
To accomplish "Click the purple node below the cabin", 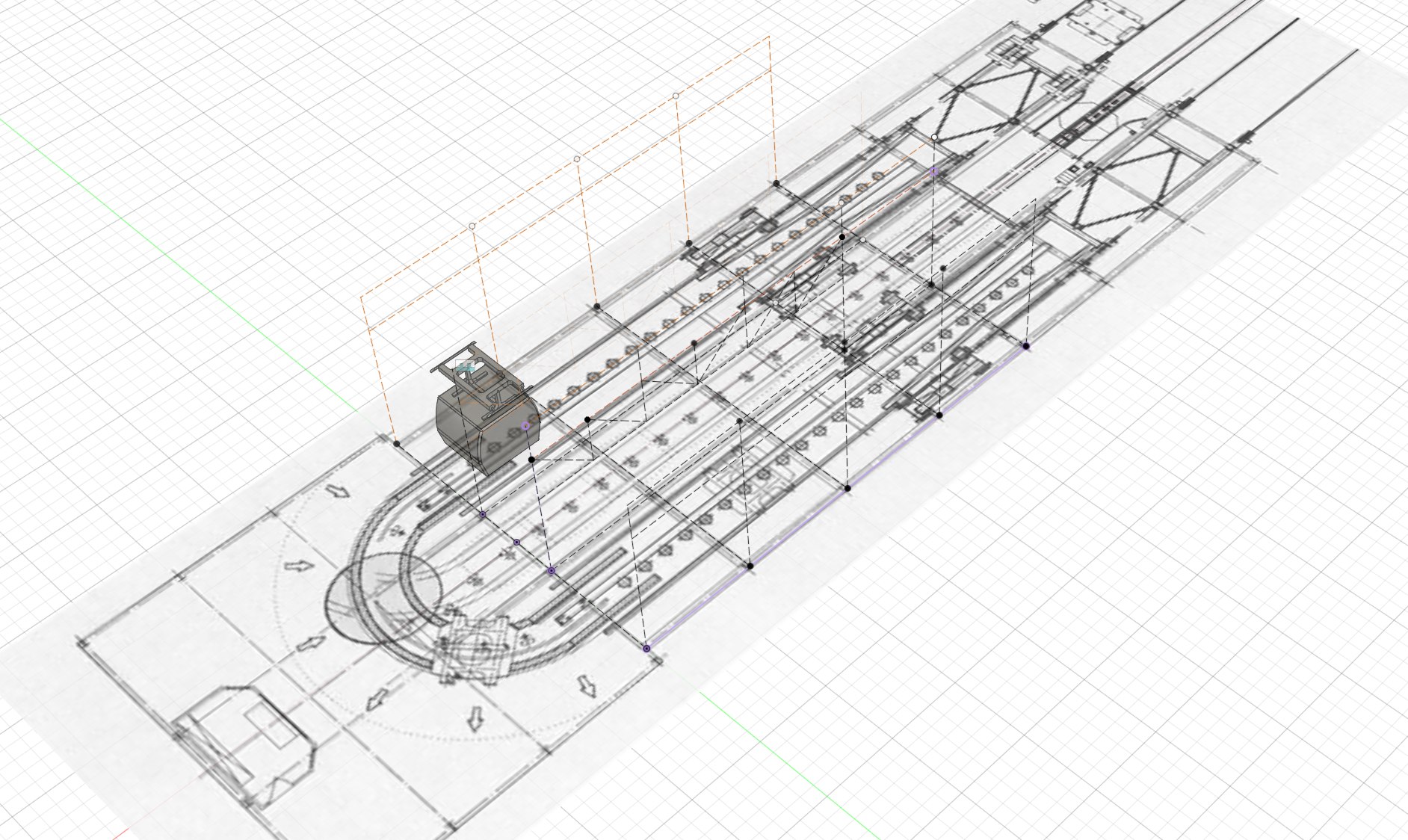I will (x=482, y=515).
